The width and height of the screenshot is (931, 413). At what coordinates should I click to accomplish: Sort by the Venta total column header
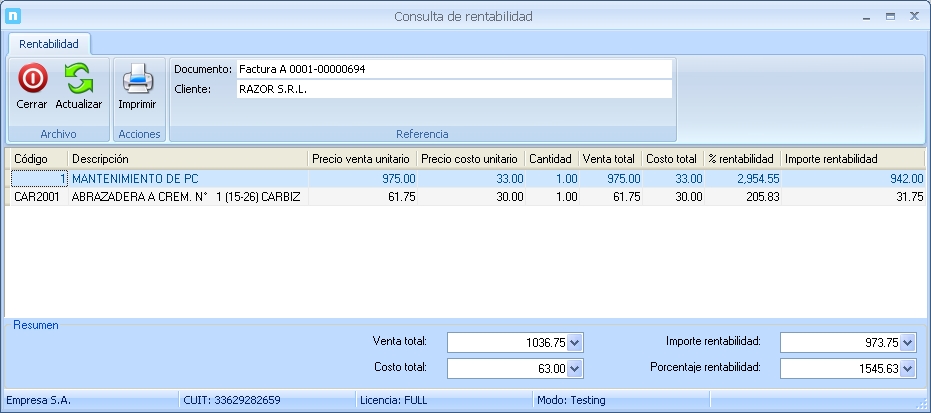click(610, 159)
